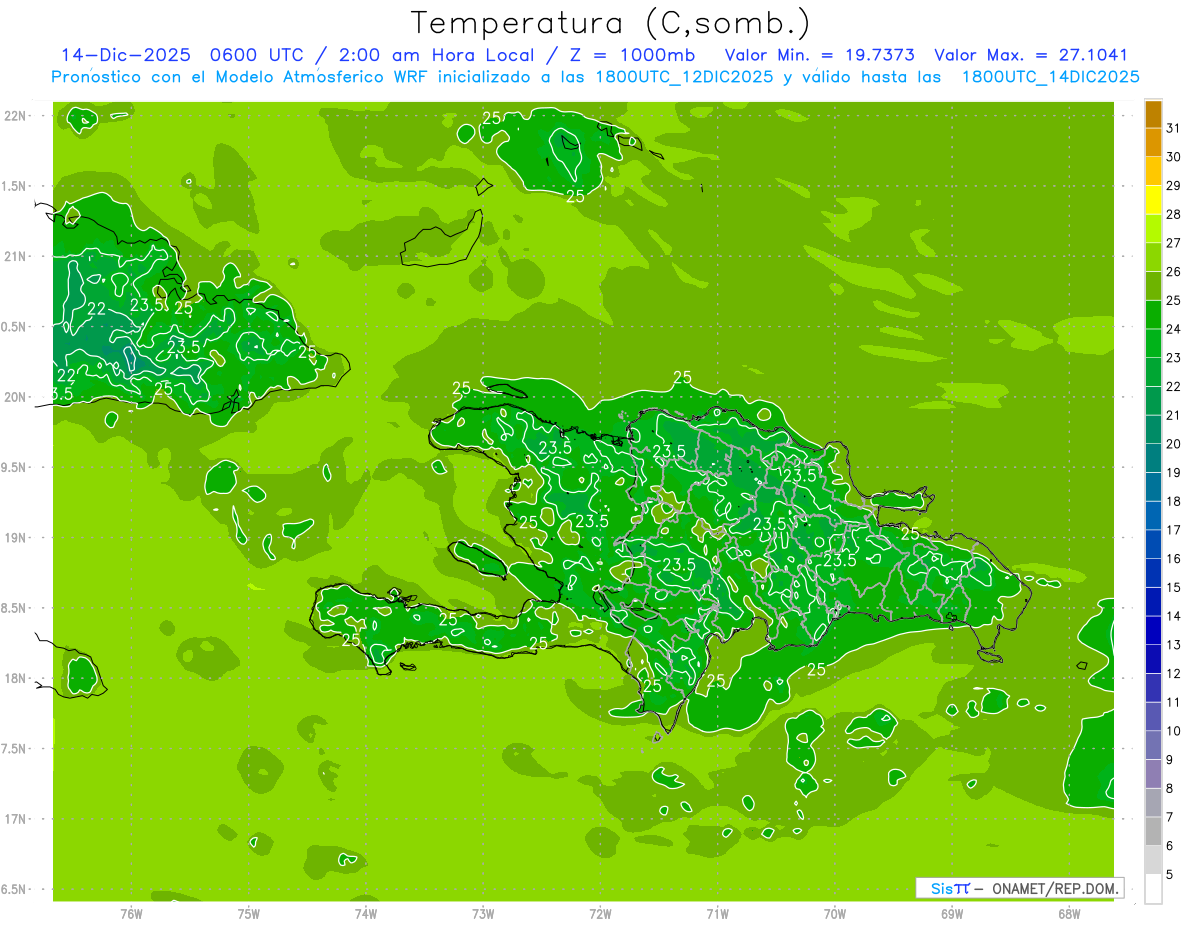Click the 72W longitude axis label
This screenshot has width=1200, height=927.
[600, 913]
